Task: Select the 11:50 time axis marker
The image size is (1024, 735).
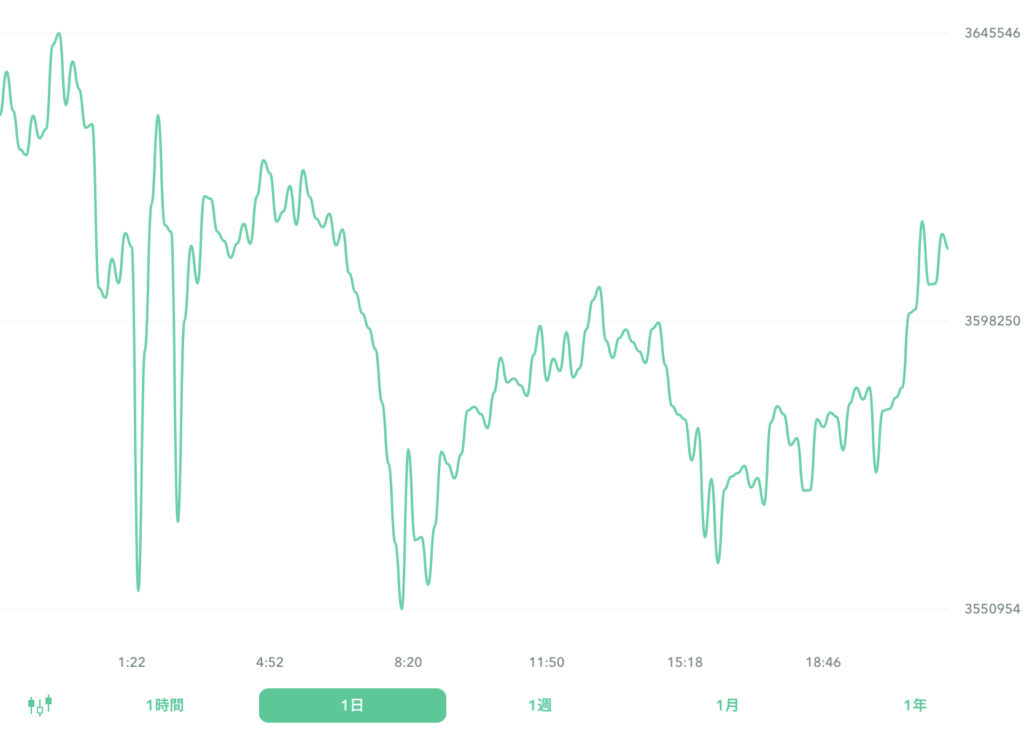Action: click(547, 662)
